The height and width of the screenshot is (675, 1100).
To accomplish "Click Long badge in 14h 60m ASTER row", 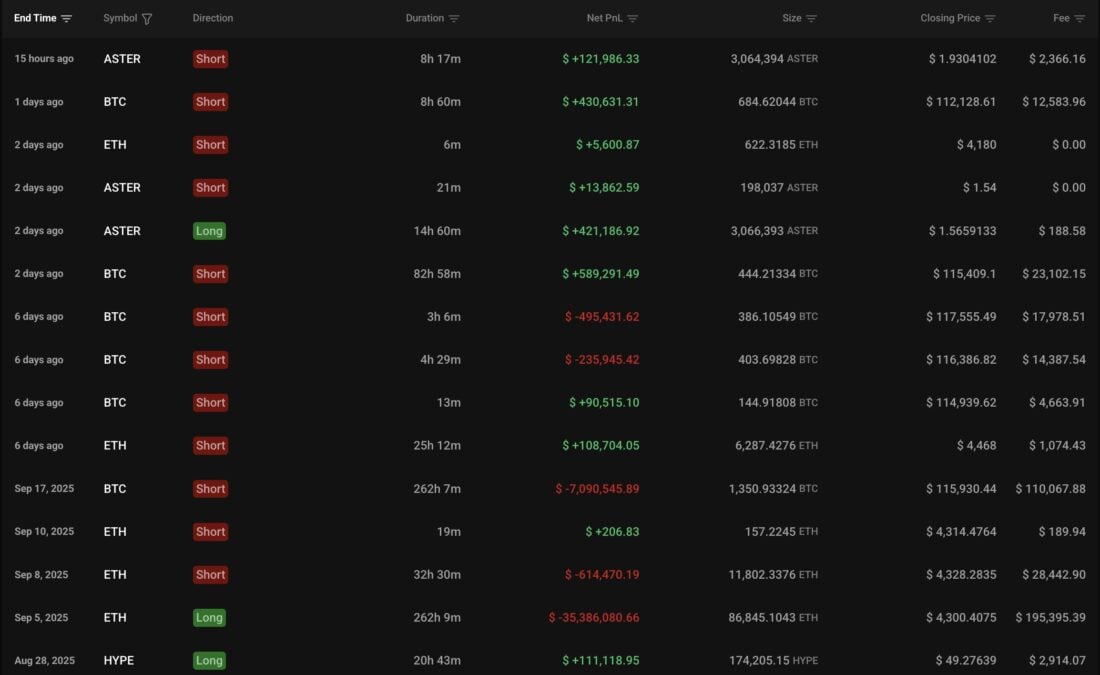I will tap(209, 231).
